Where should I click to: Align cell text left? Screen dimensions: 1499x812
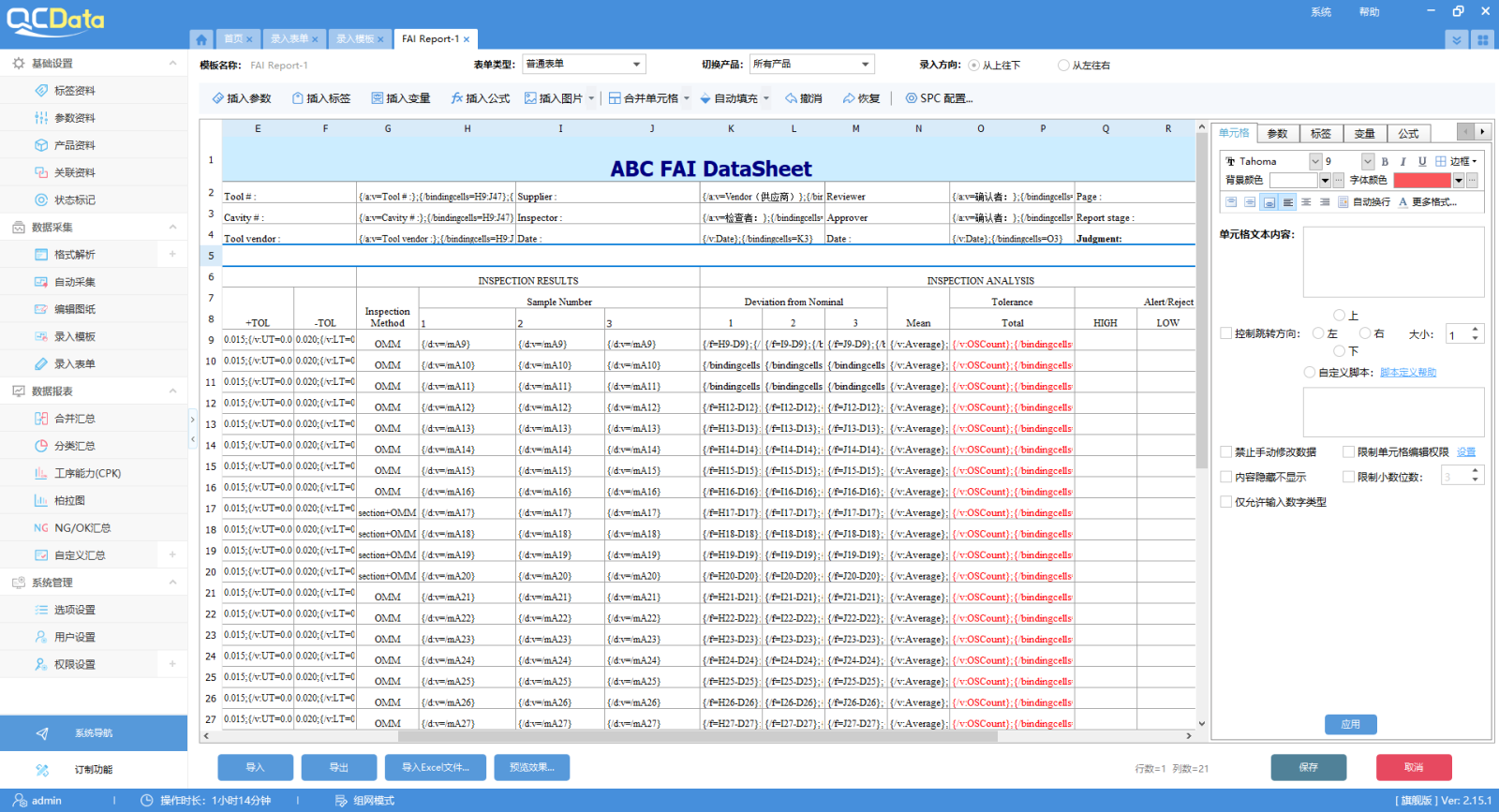(x=1288, y=202)
